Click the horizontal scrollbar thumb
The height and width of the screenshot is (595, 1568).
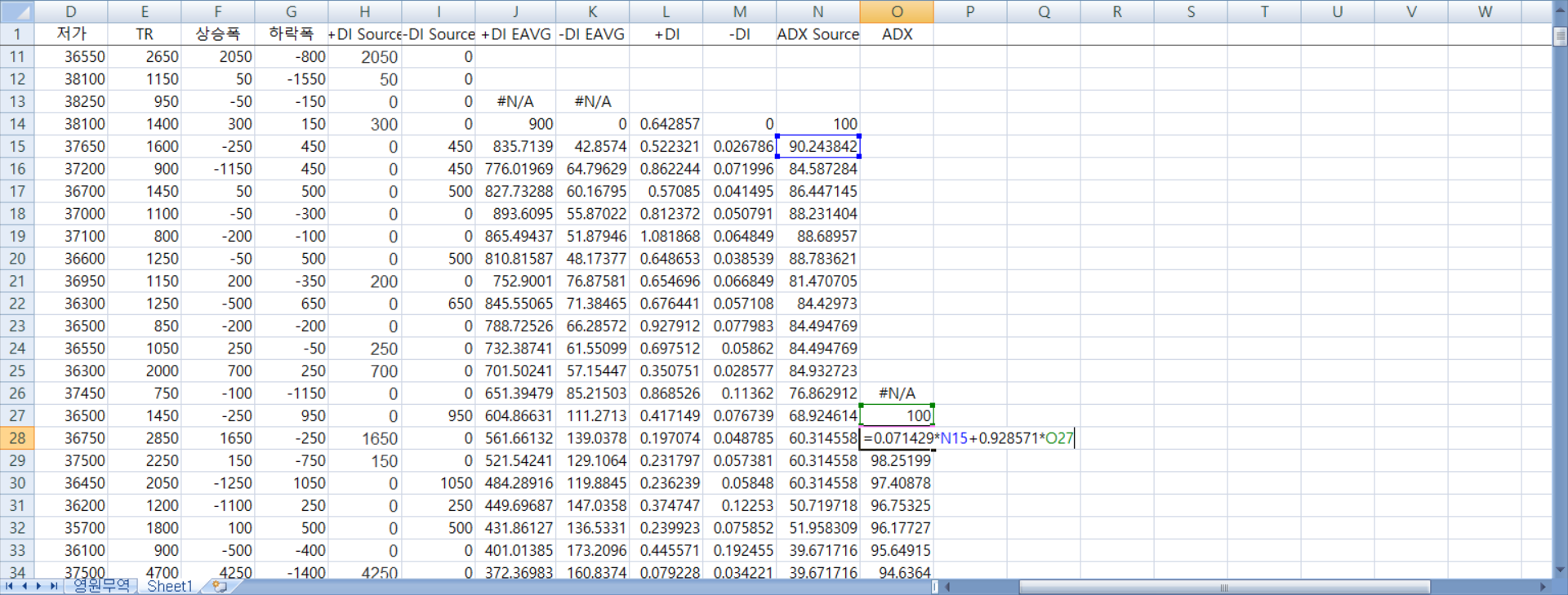[1224, 587]
